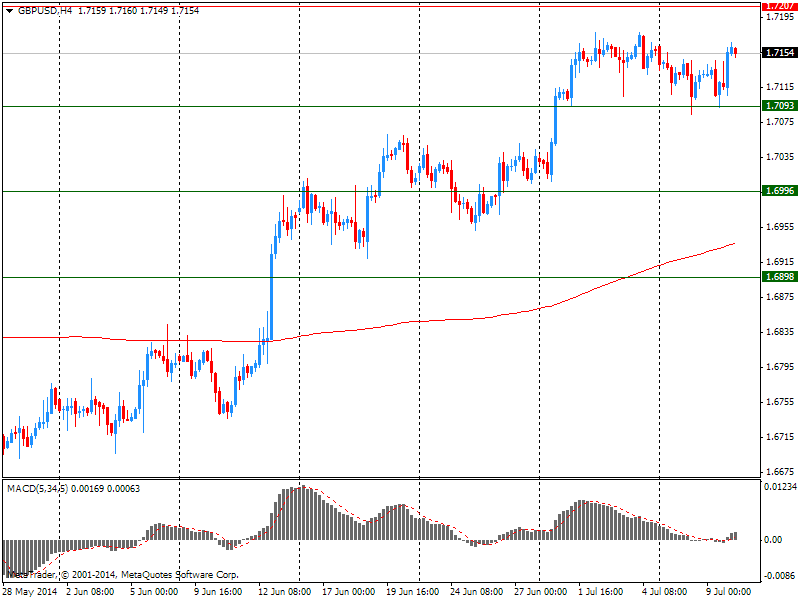The height and width of the screenshot is (600, 800).
Task: Click the time axis label 28 May 2014
Action: pyautogui.click(x=29, y=592)
